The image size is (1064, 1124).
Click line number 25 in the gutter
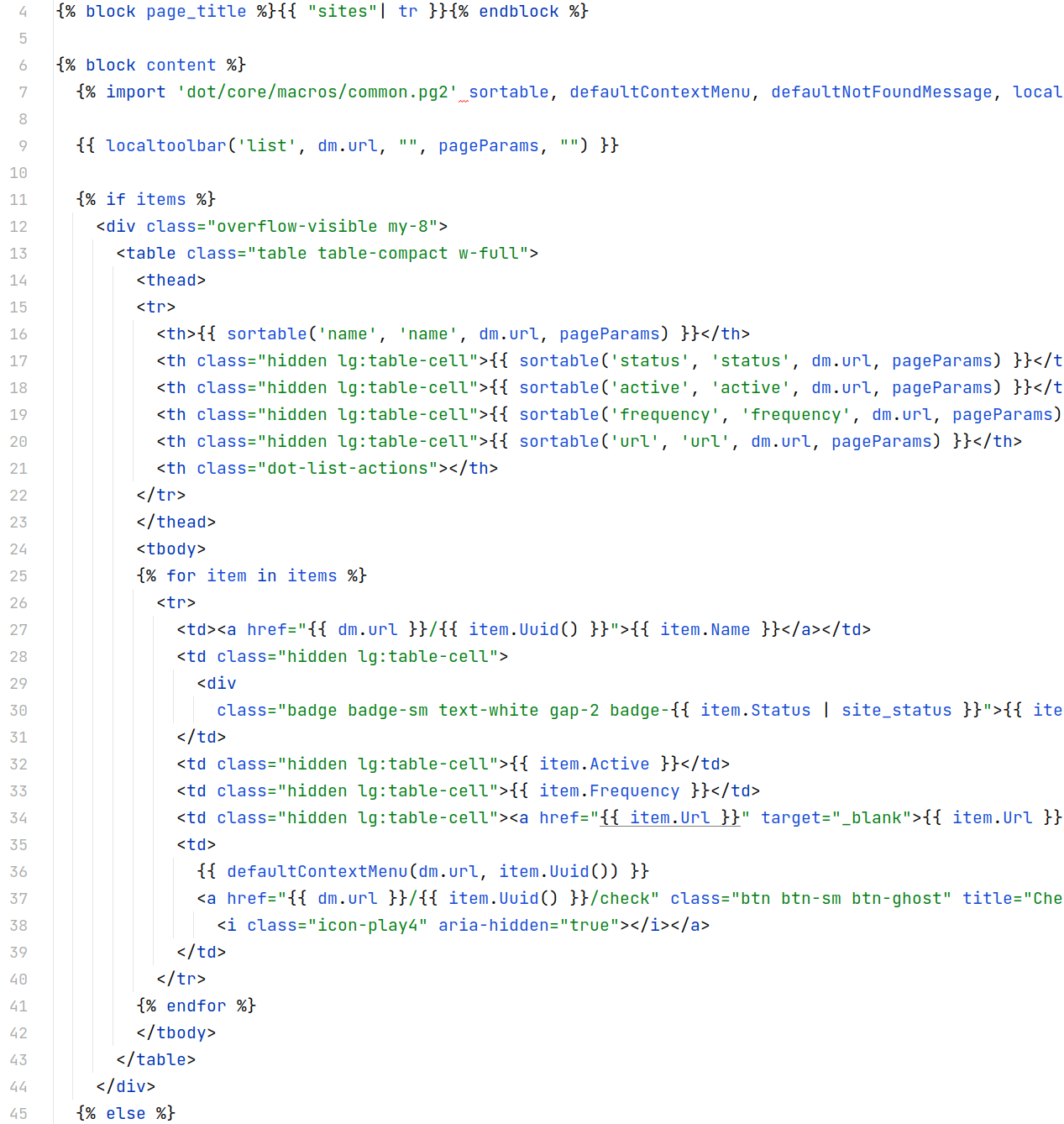coord(18,576)
